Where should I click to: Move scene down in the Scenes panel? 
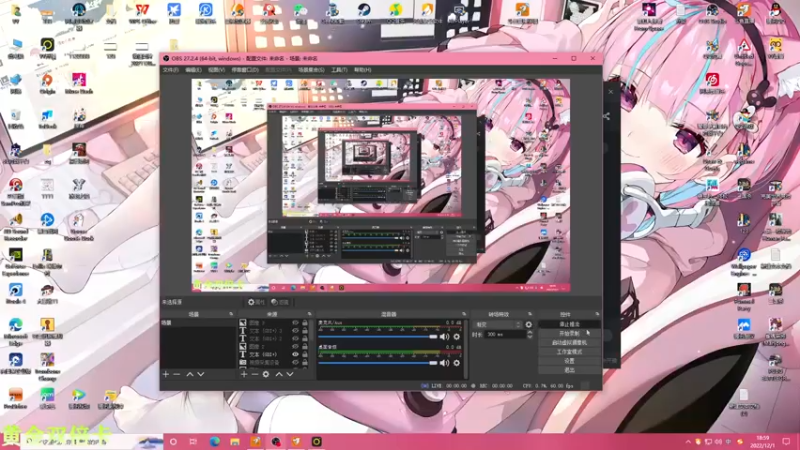click(x=201, y=374)
